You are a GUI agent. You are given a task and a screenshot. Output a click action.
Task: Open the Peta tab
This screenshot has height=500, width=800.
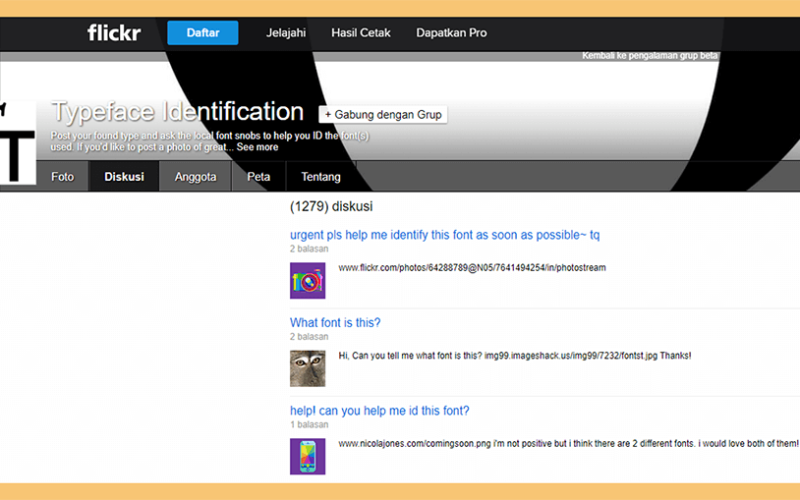tap(259, 177)
